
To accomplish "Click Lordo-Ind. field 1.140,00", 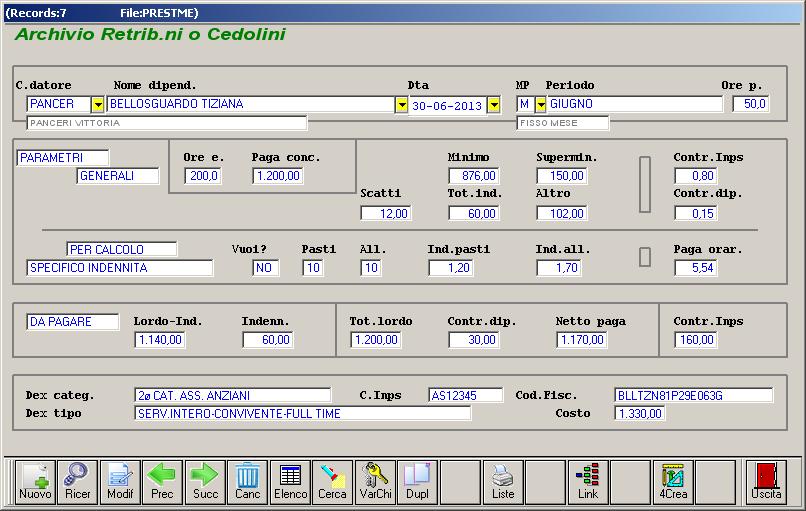I will pos(160,340).
